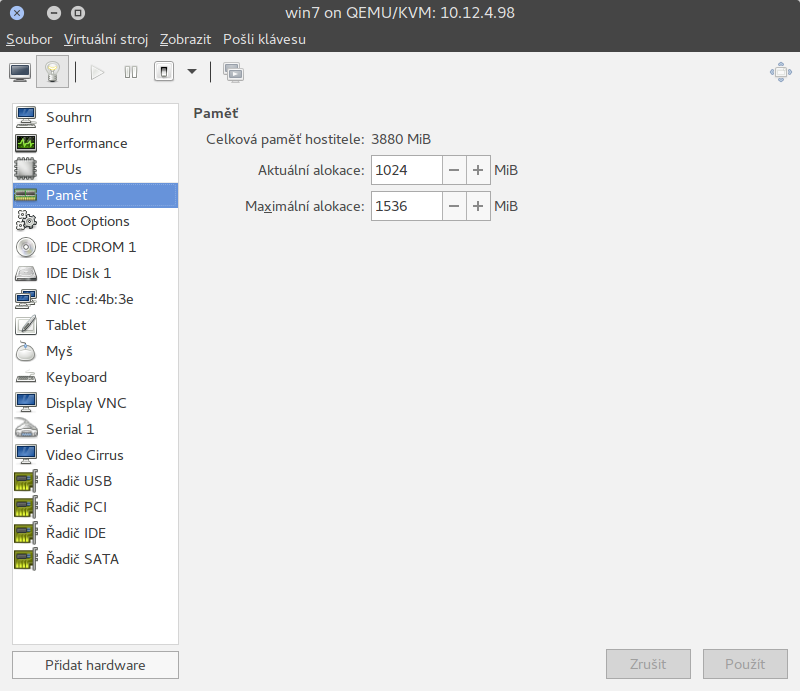Click the fullscreen icon at top right
The width and height of the screenshot is (800, 691).
[780, 72]
